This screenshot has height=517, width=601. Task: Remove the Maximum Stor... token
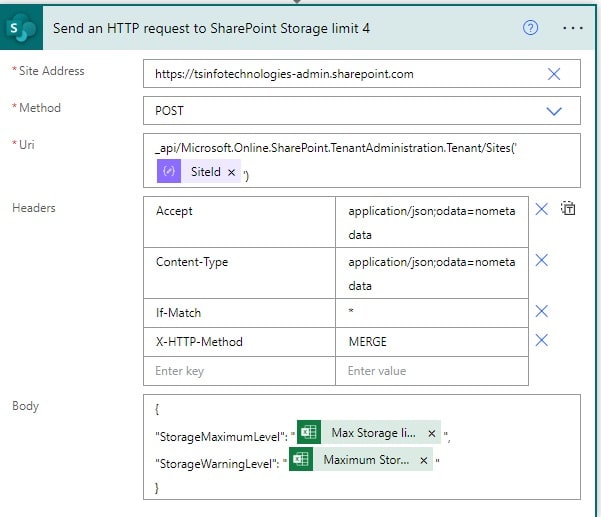[x=424, y=460]
